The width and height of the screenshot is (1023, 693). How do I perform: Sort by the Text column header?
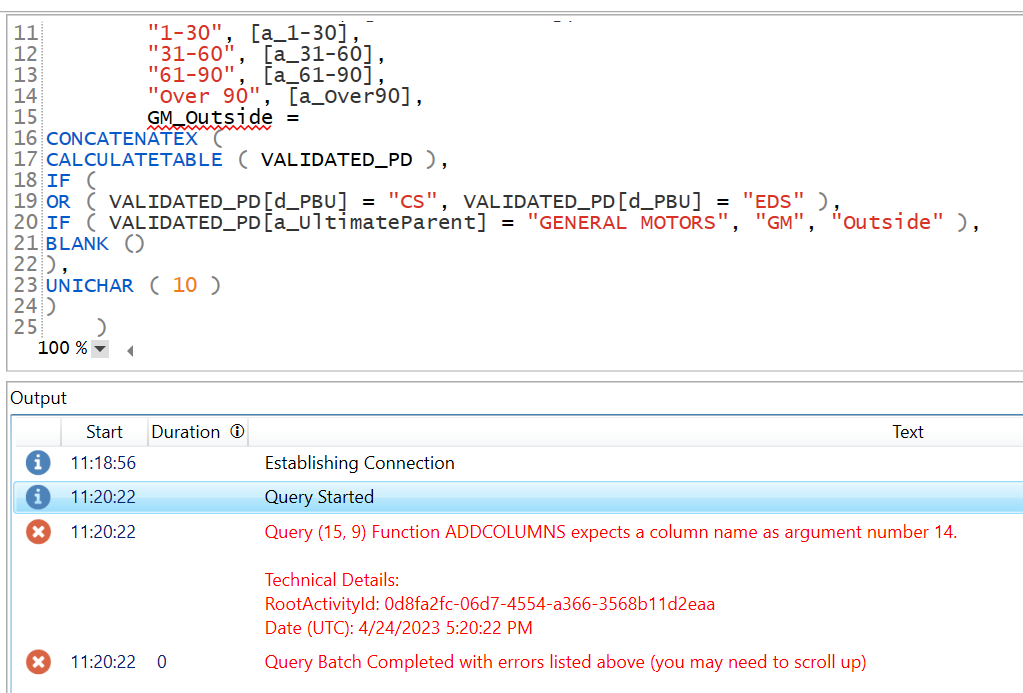(x=908, y=432)
